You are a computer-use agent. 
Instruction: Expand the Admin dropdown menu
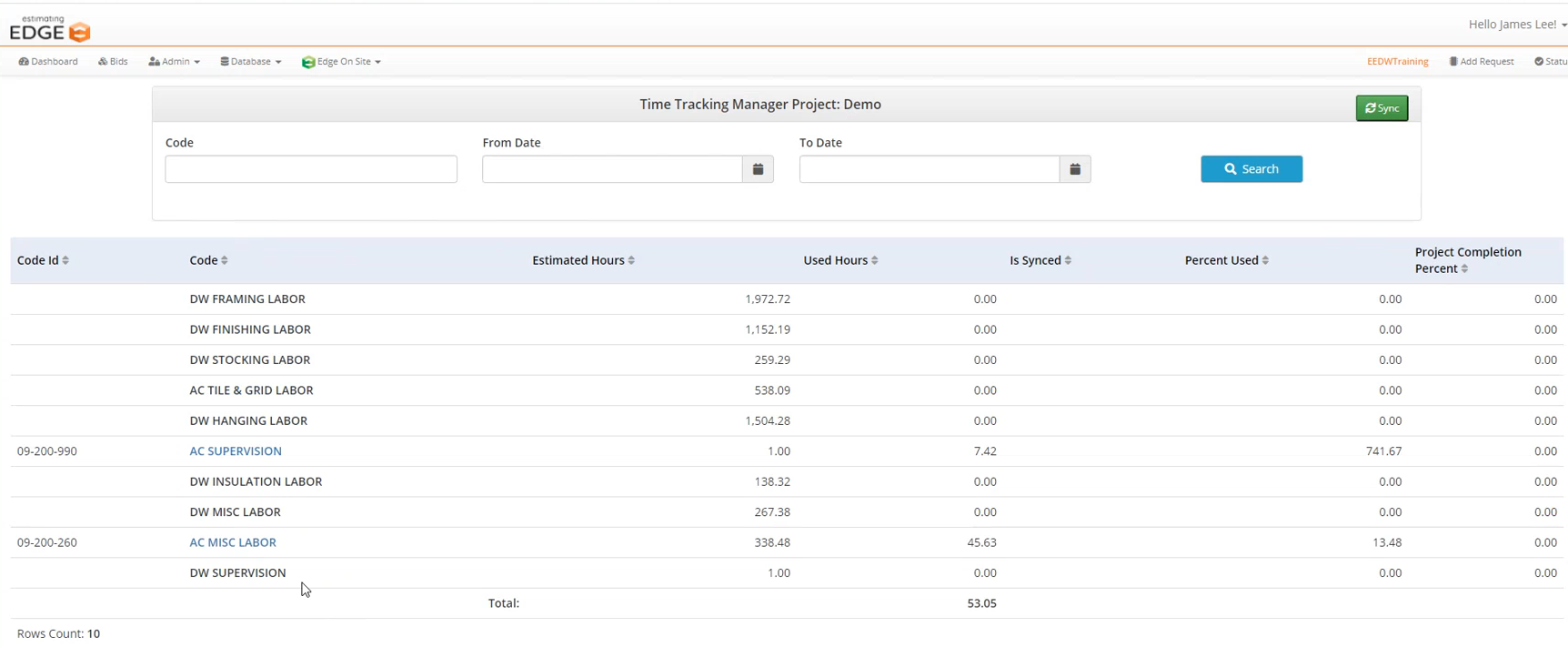click(174, 62)
